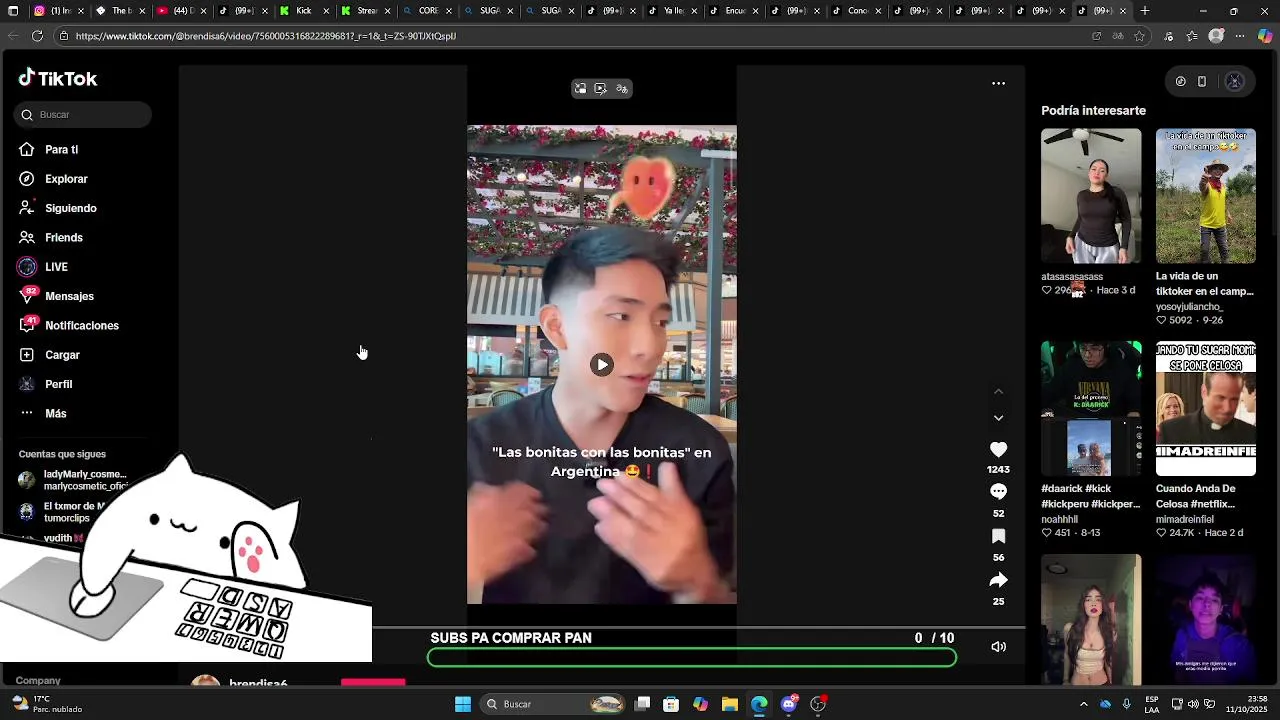Open the profile avatar at the top right
Image resolution: width=1280 pixels, height=720 pixels.
click(1234, 82)
